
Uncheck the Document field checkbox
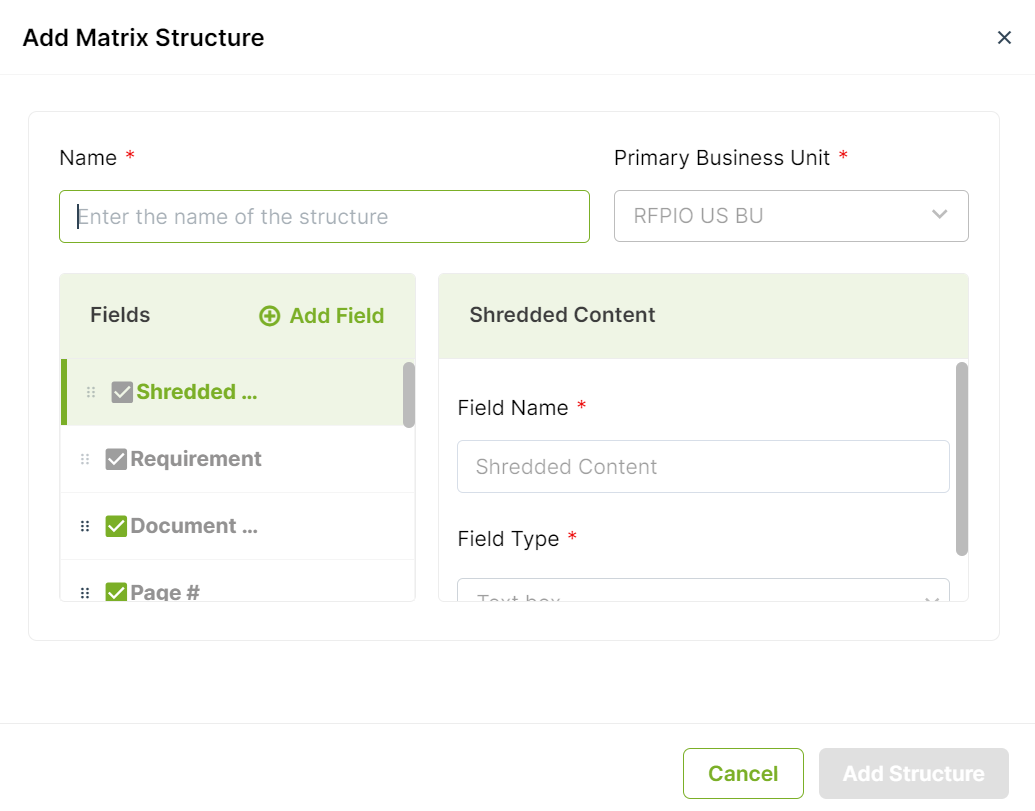tap(116, 526)
